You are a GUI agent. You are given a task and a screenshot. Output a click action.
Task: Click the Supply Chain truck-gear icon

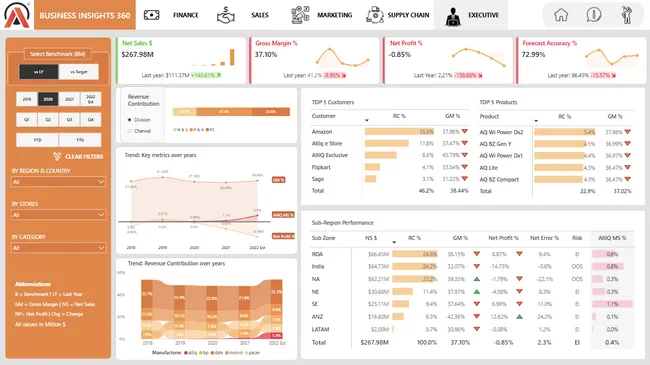click(x=374, y=15)
